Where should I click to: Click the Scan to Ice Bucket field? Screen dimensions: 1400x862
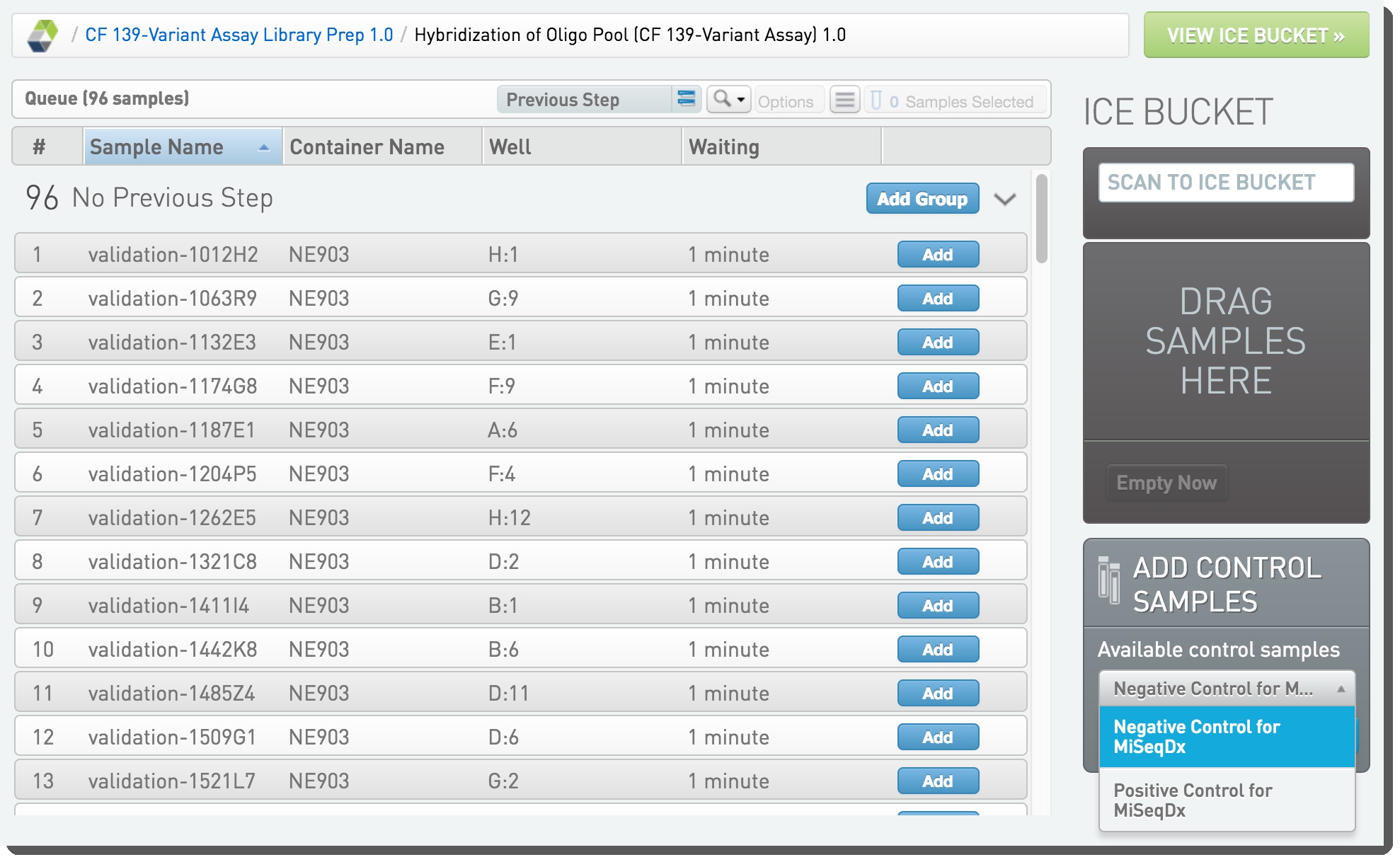click(1225, 183)
